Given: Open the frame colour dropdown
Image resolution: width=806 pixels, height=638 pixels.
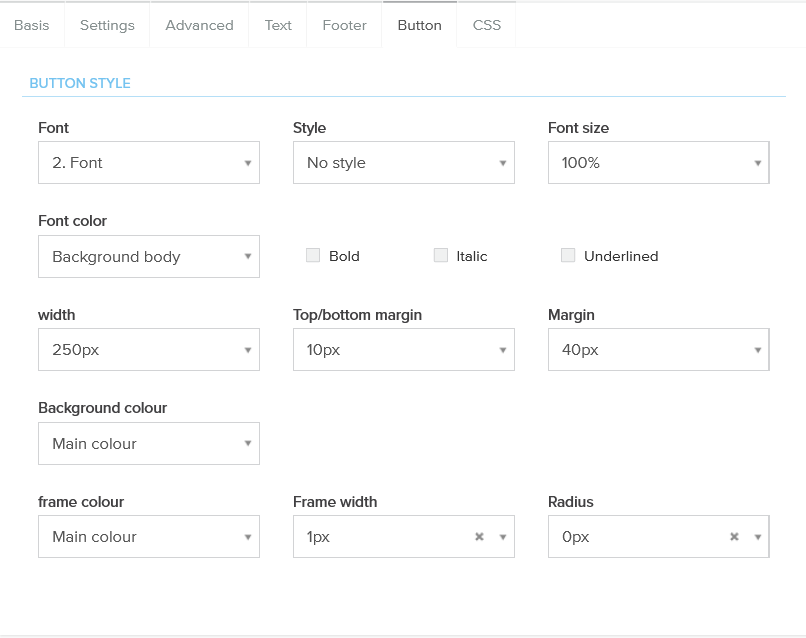Looking at the screenshot, I should 149,537.
